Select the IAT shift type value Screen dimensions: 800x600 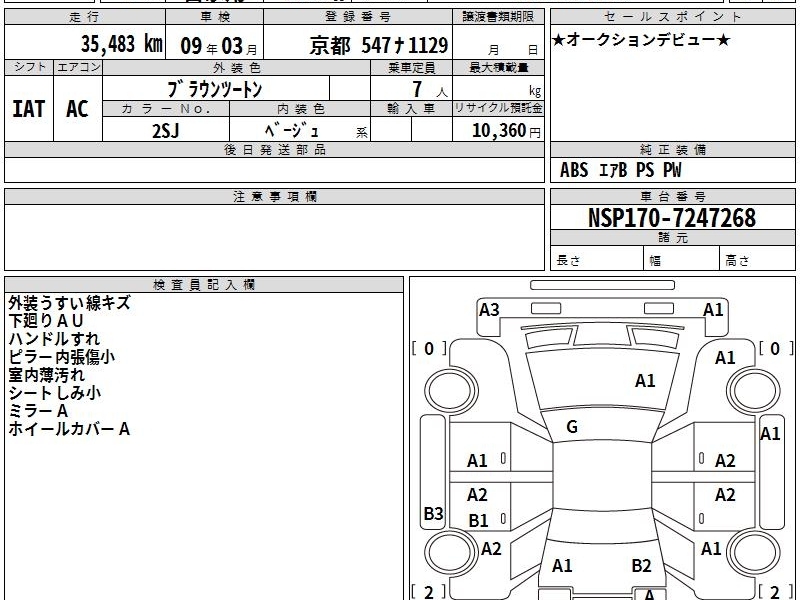click(29, 109)
